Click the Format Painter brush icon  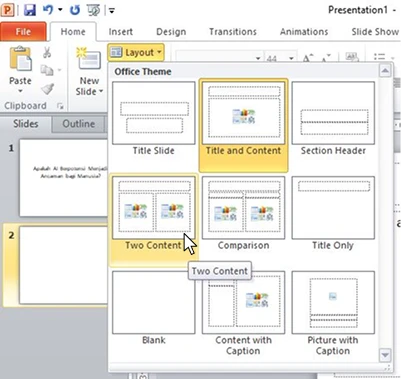[48, 89]
